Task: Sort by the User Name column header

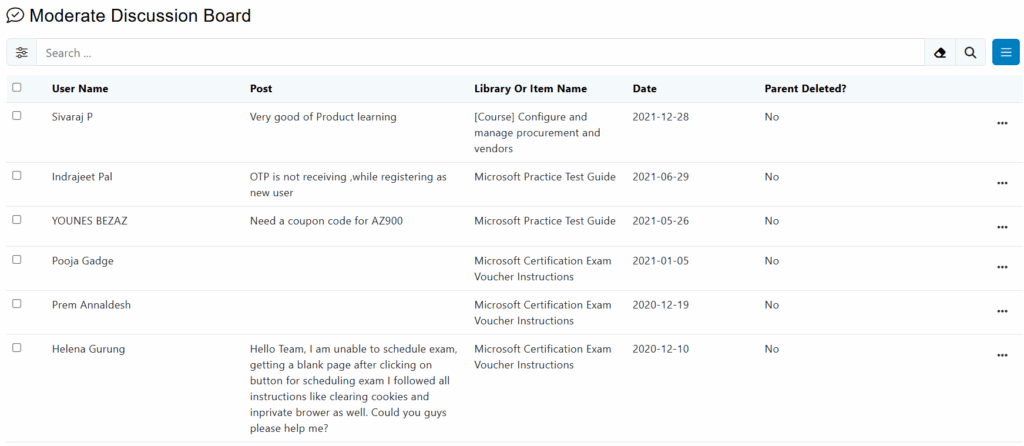Action: point(80,89)
